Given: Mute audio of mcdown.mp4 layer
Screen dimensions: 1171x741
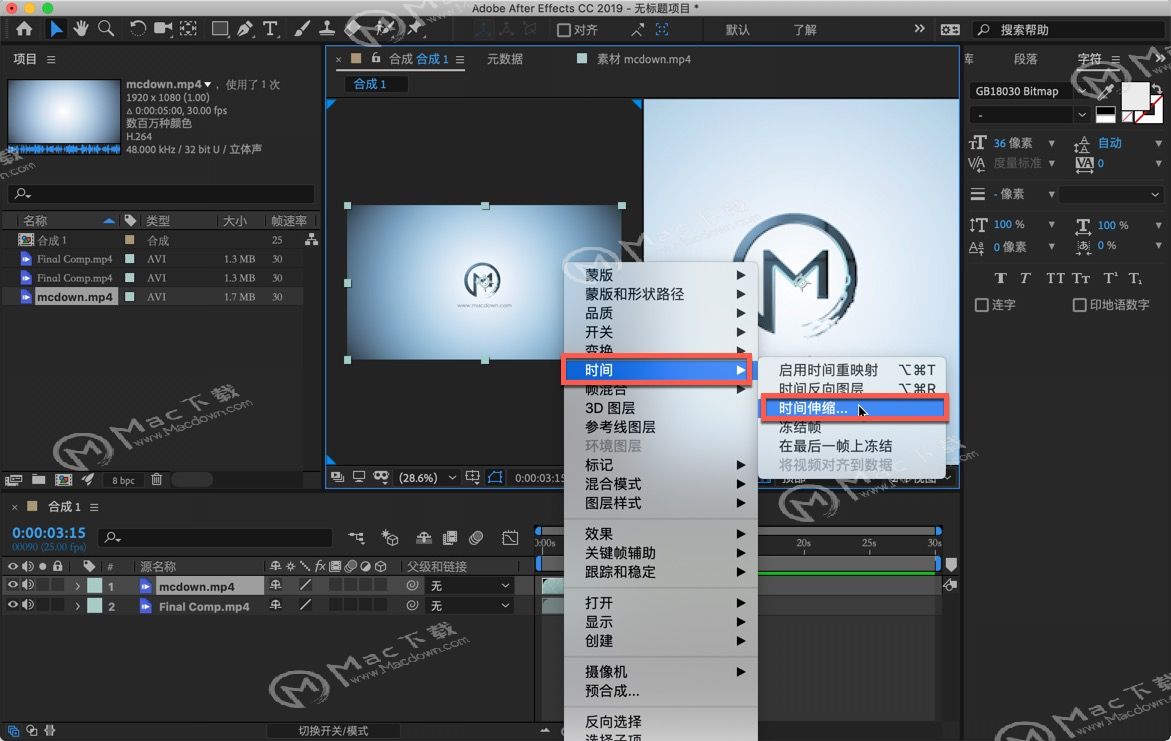Looking at the screenshot, I should pyautogui.click(x=28, y=585).
